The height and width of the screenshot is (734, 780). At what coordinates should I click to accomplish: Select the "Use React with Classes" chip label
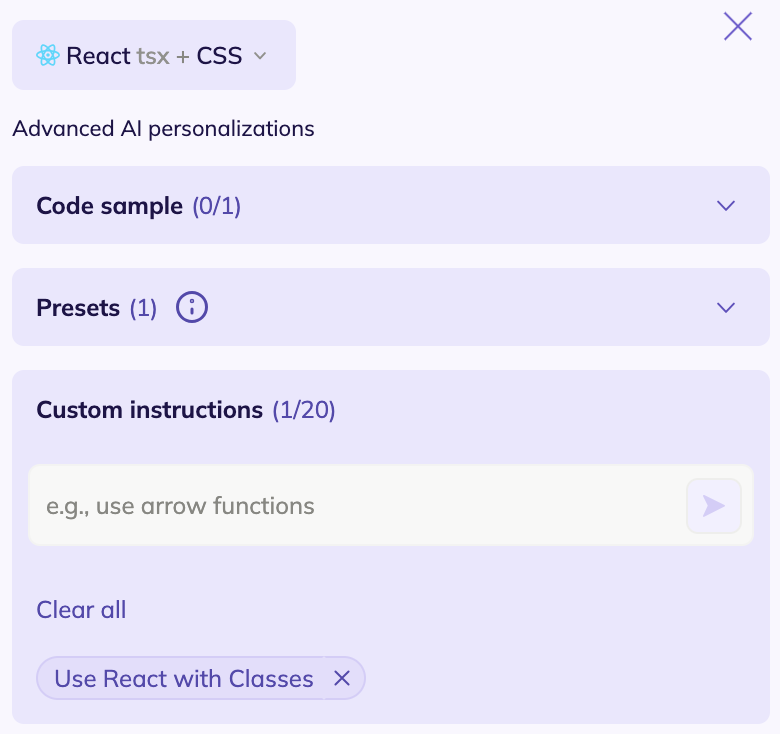click(184, 679)
